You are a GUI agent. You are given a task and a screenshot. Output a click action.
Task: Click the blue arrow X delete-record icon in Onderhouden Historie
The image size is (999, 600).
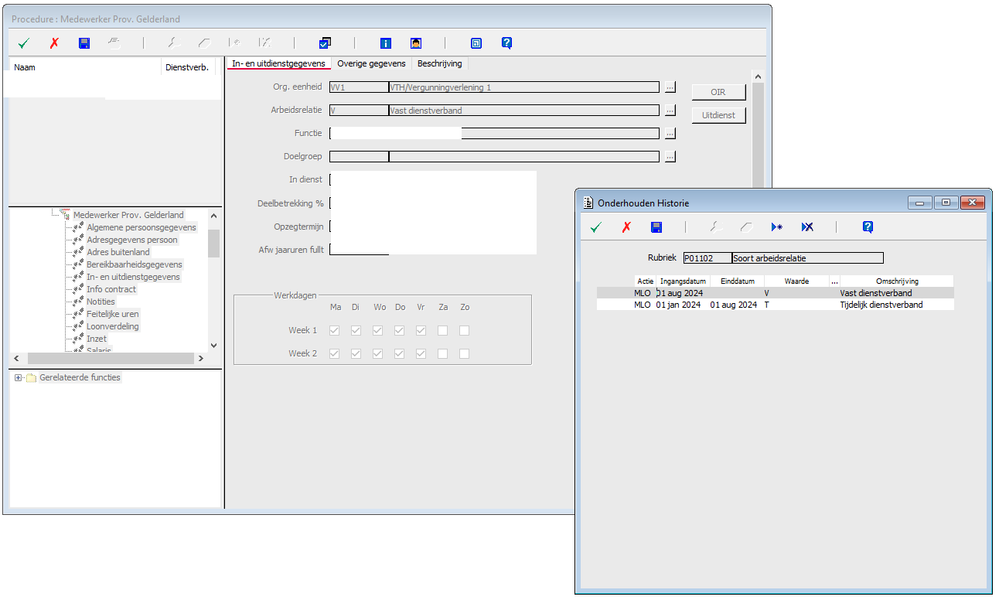(807, 227)
